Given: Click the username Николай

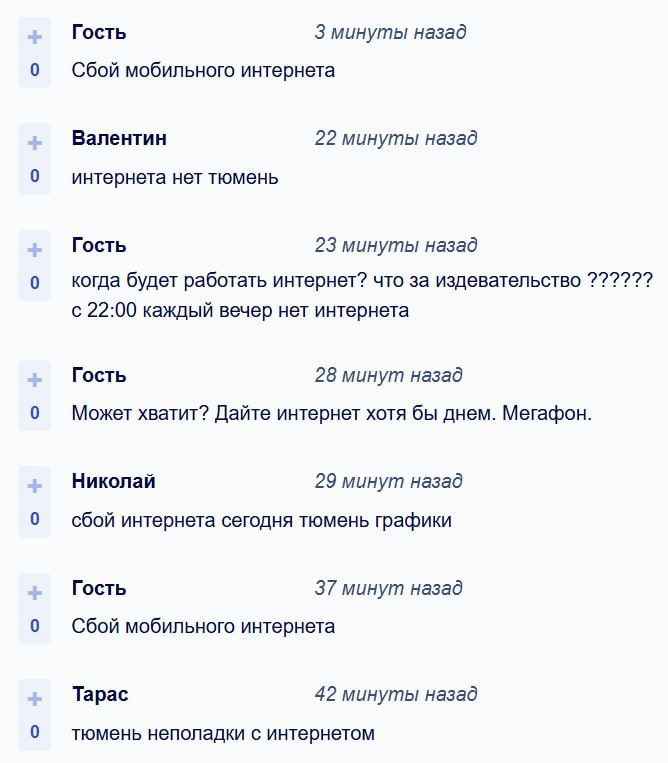Looking at the screenshot, I should [x=113, y=481].
